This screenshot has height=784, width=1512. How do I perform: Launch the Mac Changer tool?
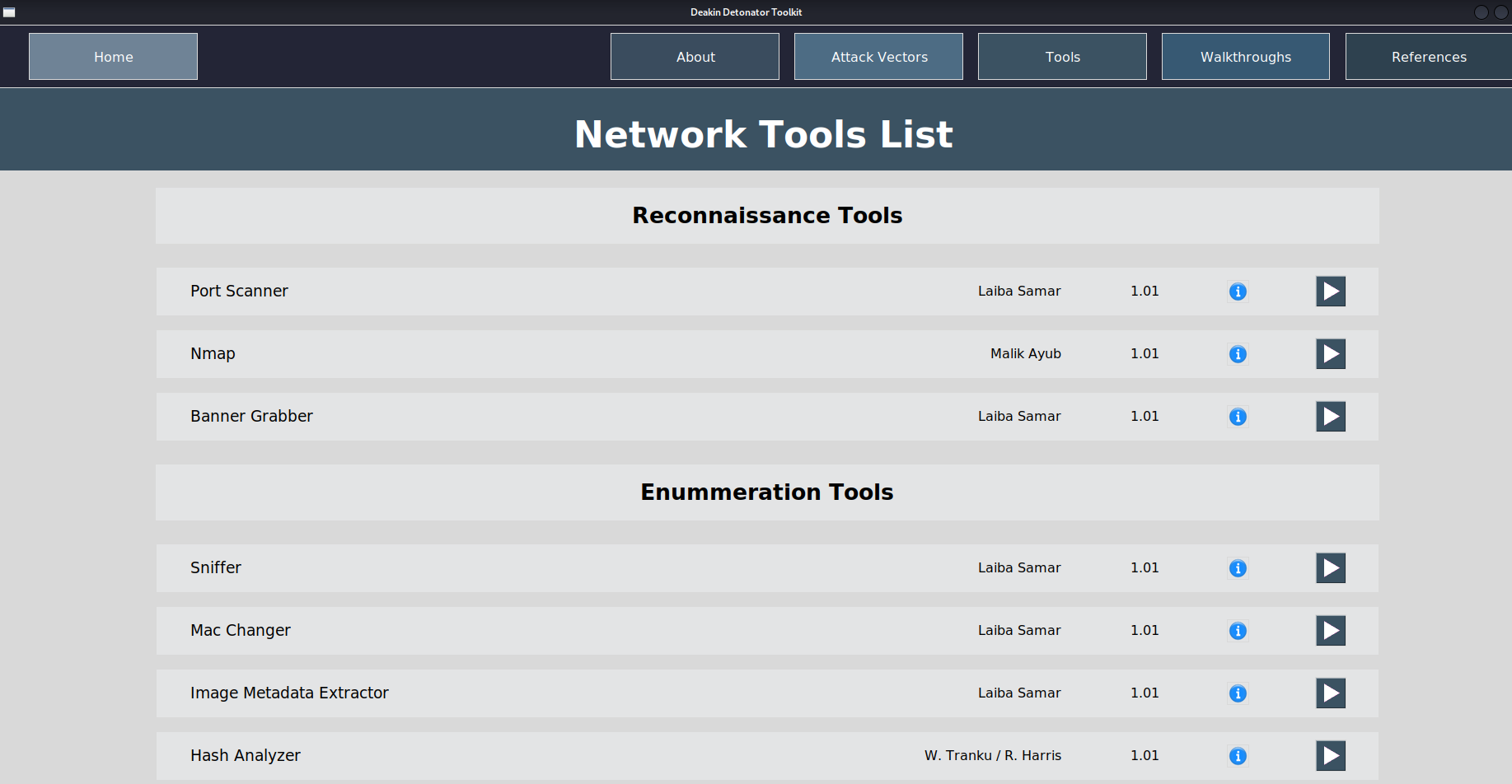(1331, 631)
